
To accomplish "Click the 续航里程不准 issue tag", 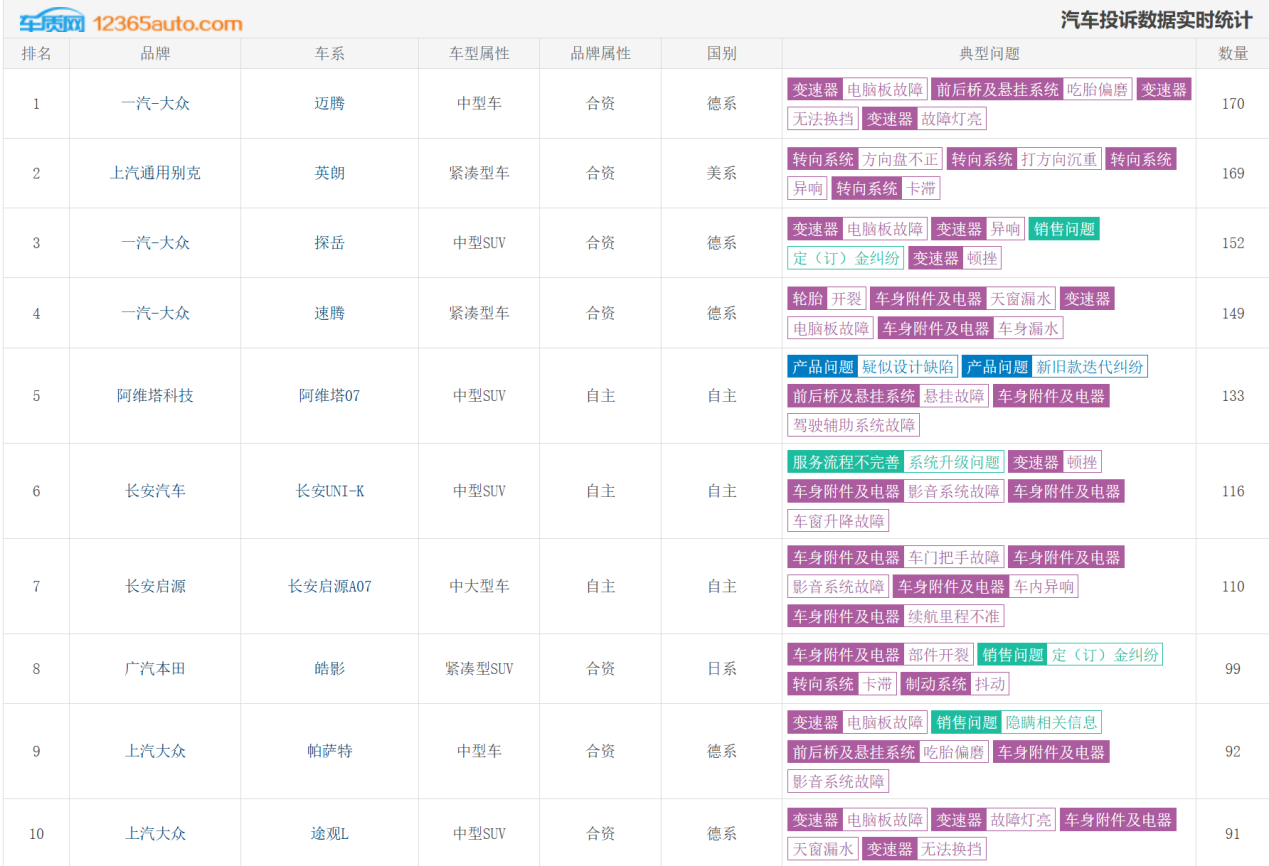I will coord(953,616).
